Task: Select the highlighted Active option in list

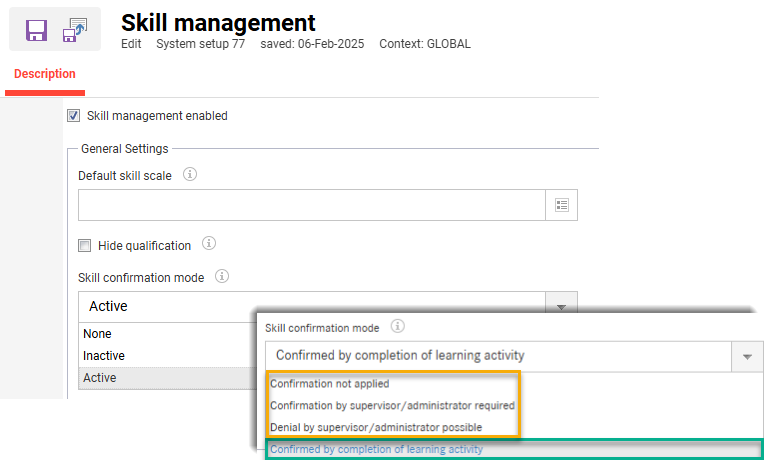Action: point(100,378)
